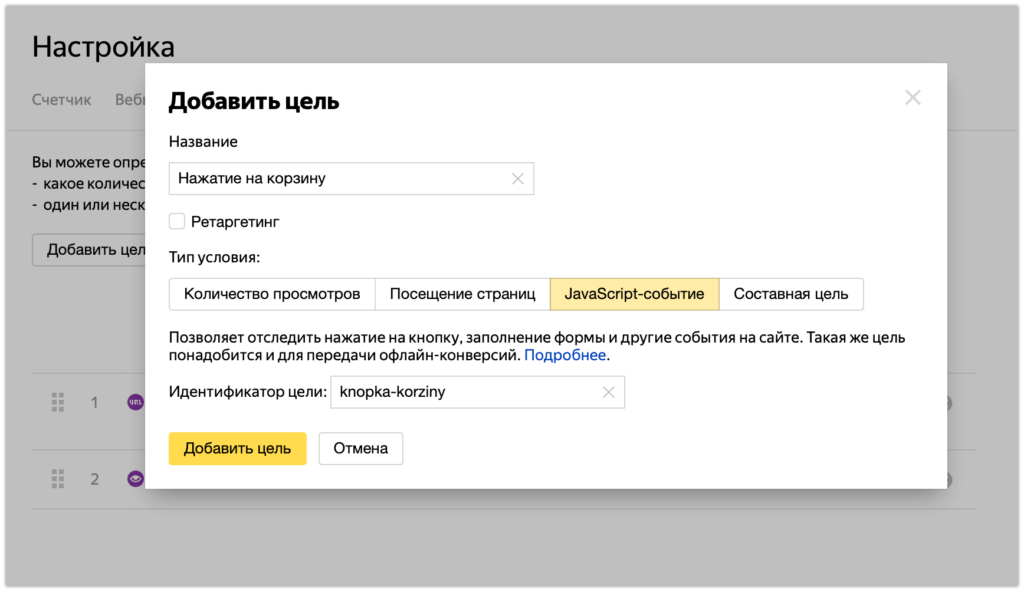The image size is (1024, 592).
Task: Click into the Название text field
Action: [340, 179]
